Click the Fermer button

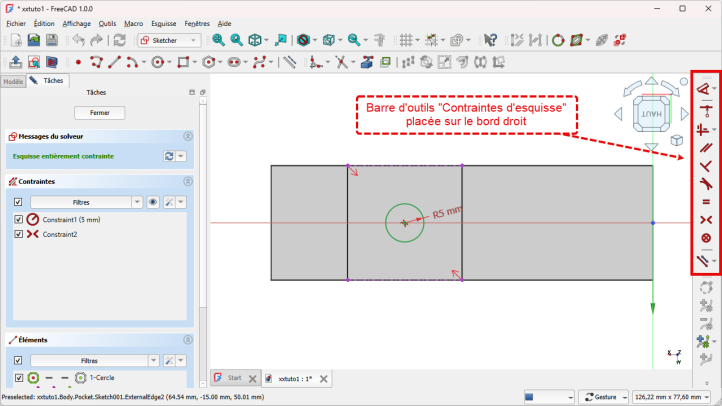[x=100, y=113]
